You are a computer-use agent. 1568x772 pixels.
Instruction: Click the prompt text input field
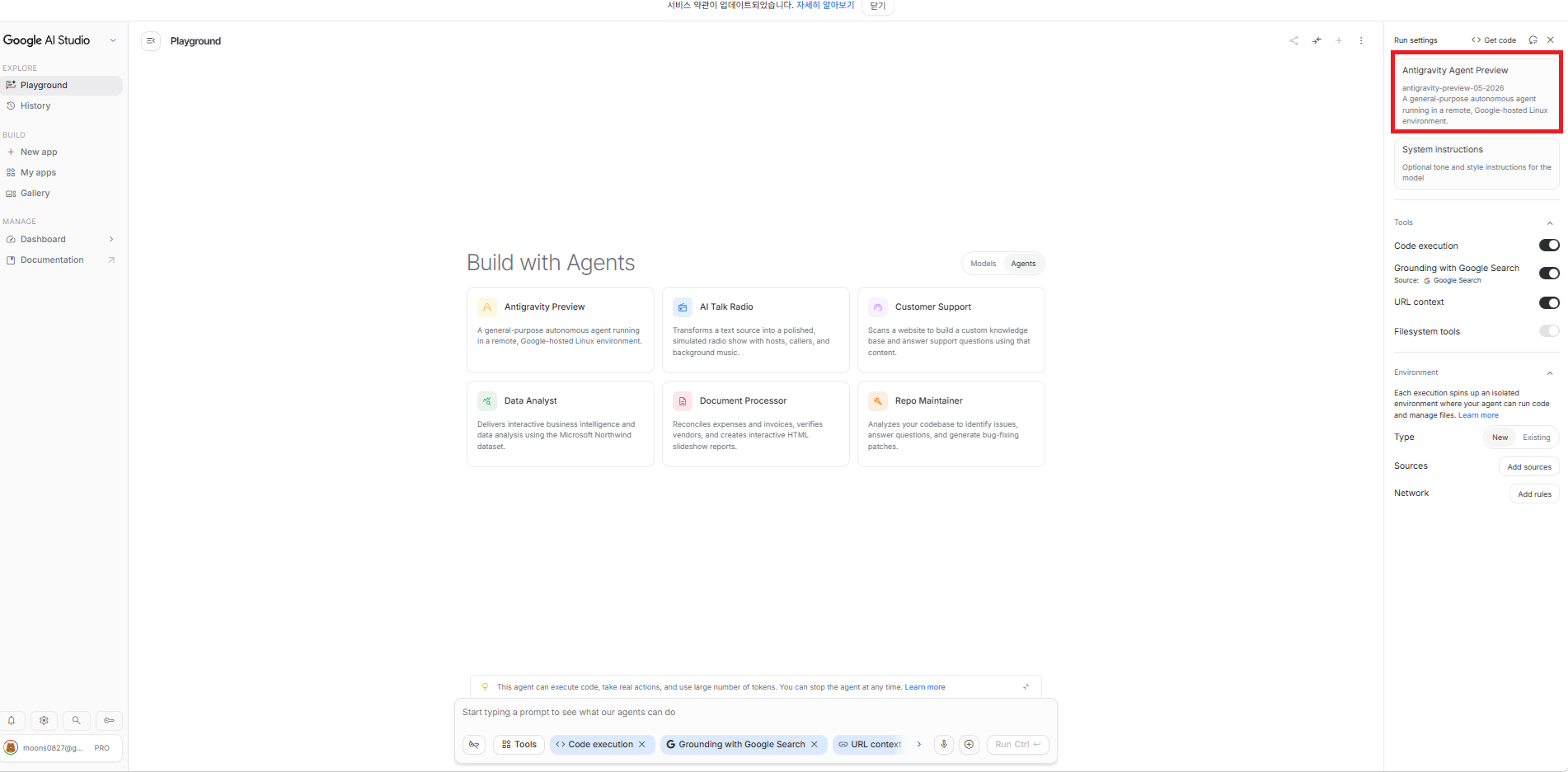[x=755, y=712]
